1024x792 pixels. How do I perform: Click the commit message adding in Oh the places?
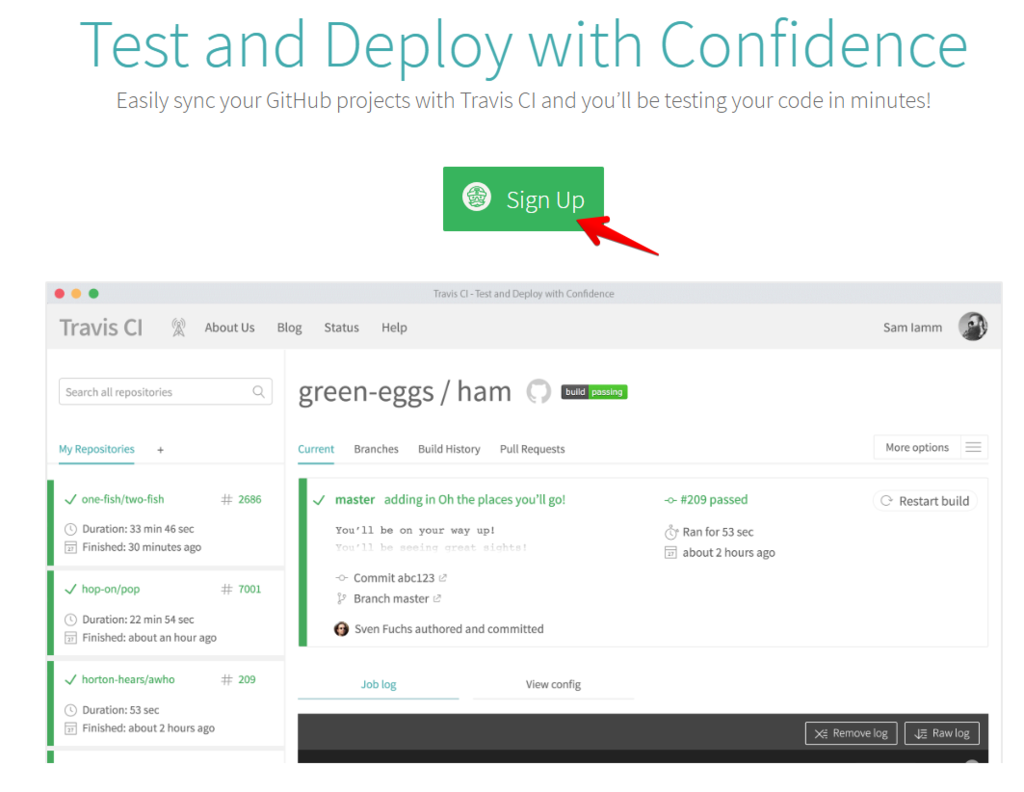[x=475, y=499]
